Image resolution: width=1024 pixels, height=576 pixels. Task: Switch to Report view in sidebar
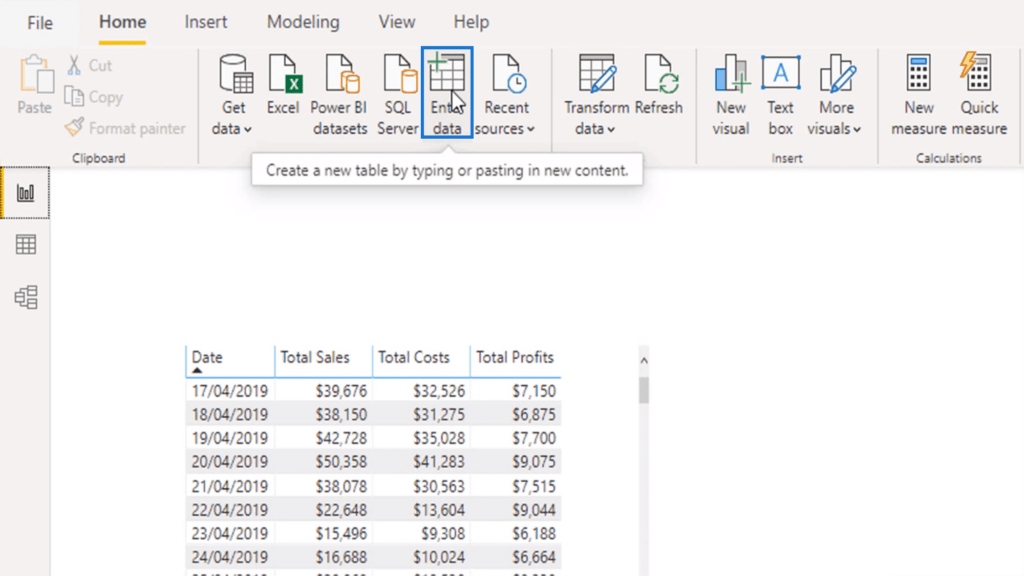point(25,193)
